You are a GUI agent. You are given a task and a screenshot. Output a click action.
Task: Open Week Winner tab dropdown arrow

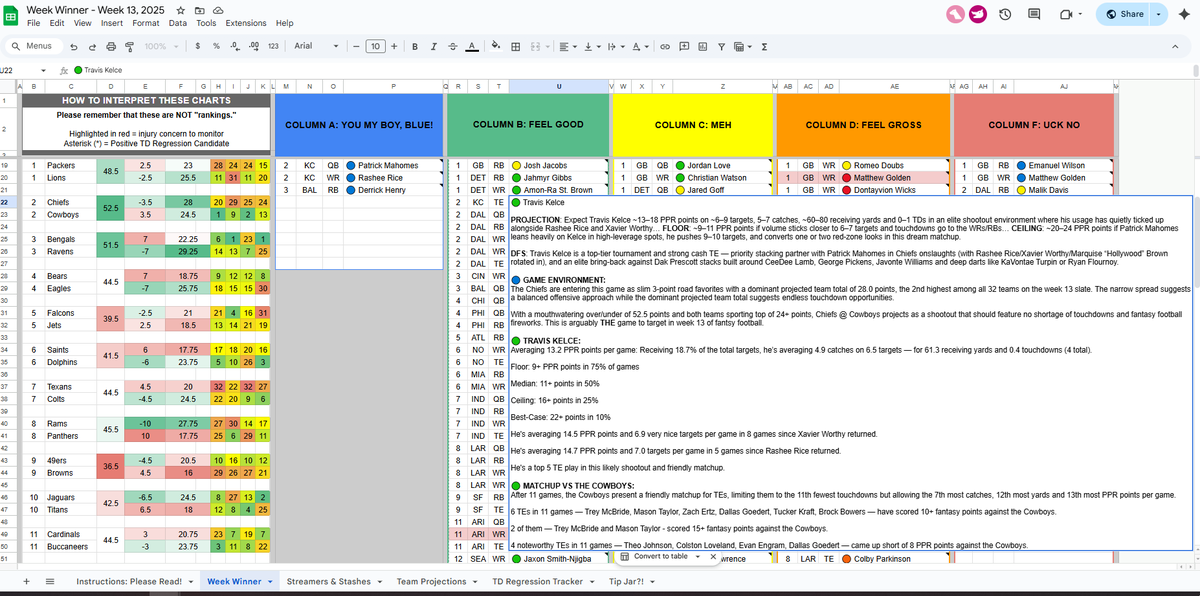point(271,582)
